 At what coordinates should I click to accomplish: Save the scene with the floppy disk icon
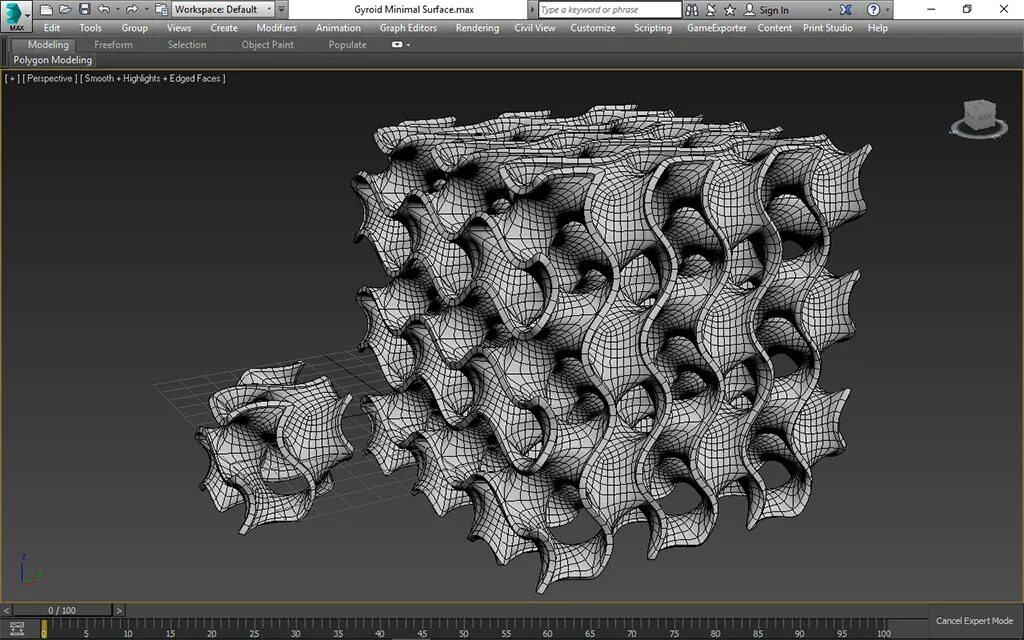click(85, 9)
